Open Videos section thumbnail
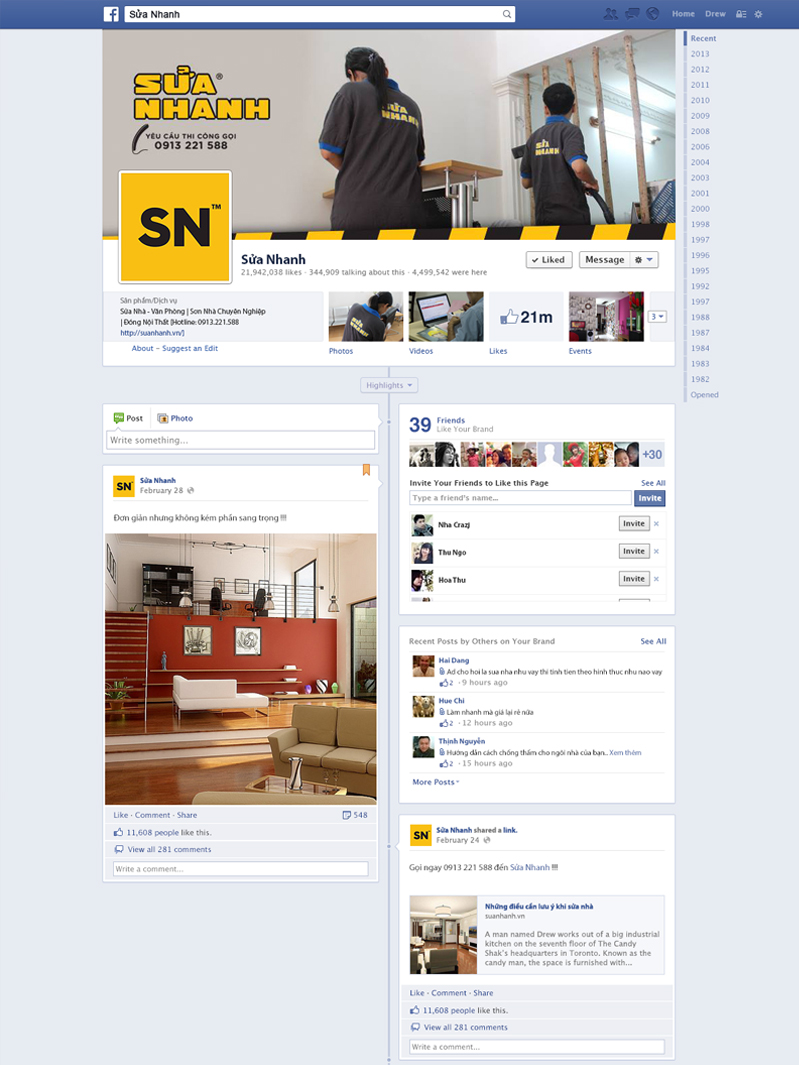799x1065 pixels. point(446,317)
